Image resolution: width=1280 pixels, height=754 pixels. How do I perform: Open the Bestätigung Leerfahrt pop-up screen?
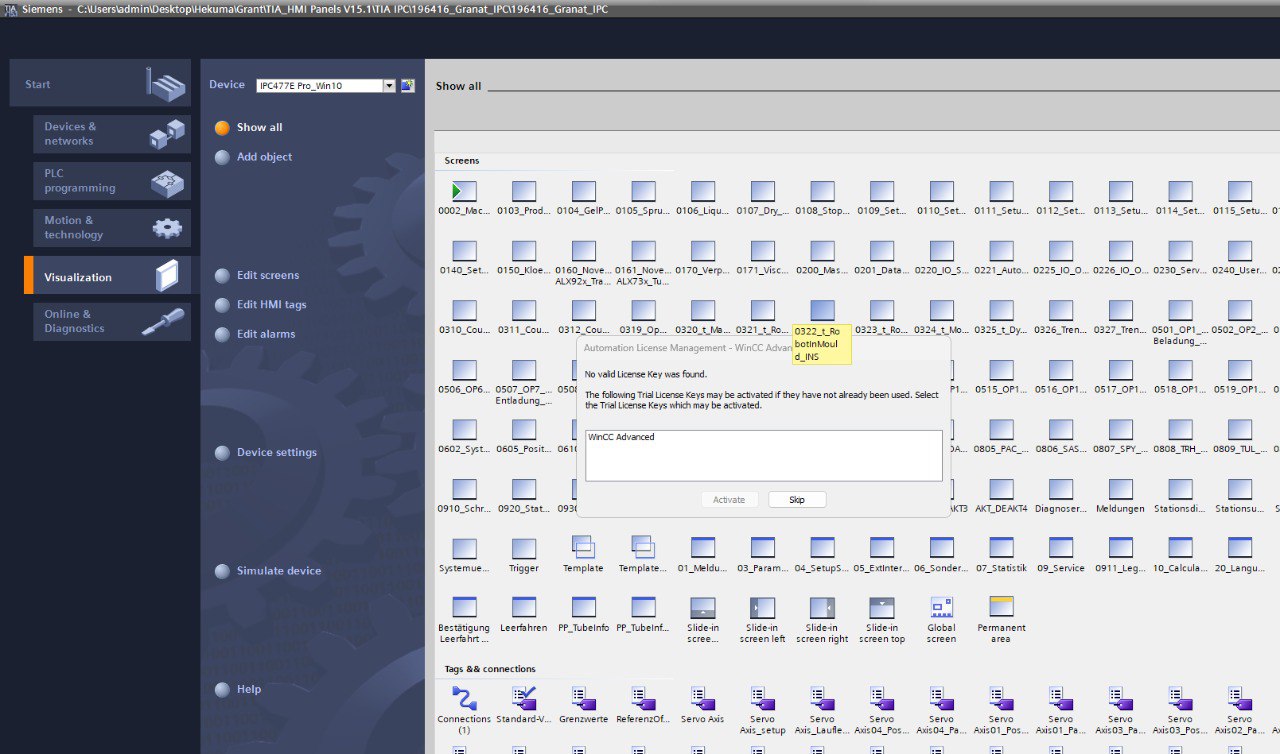pyautogui.click(x=464, y=607)
